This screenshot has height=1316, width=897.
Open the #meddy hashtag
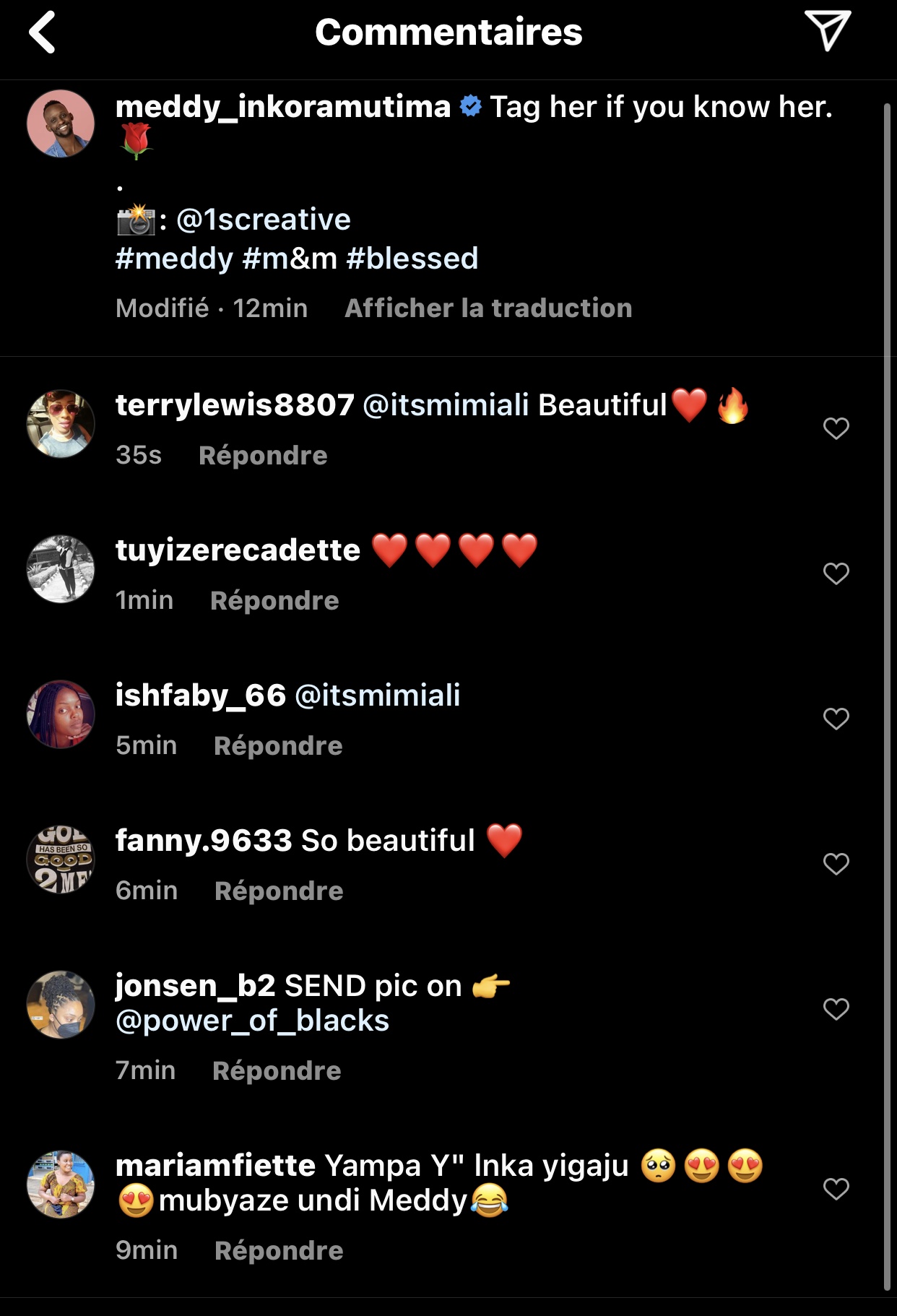pyautogui.click(x=174, y=259)
